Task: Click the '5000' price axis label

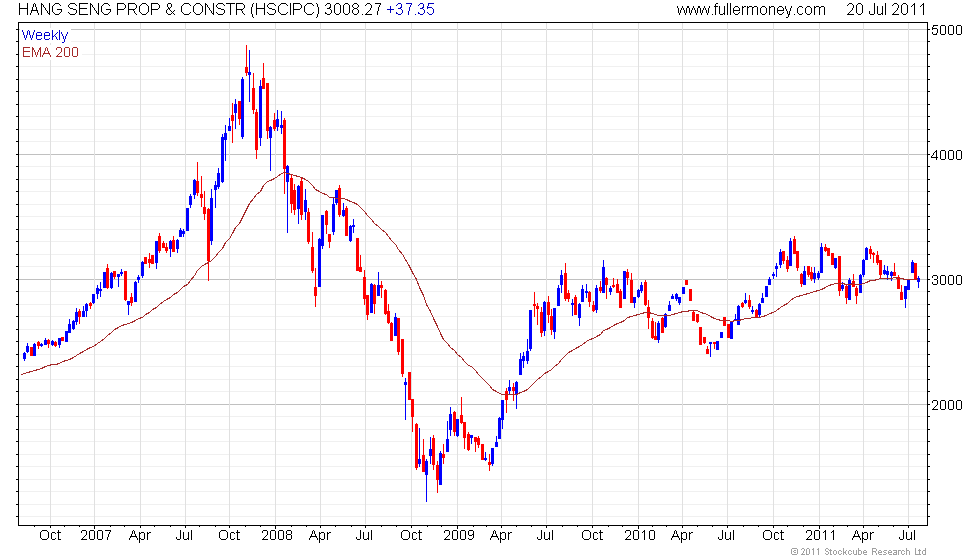Action: [x=946, y=30]
